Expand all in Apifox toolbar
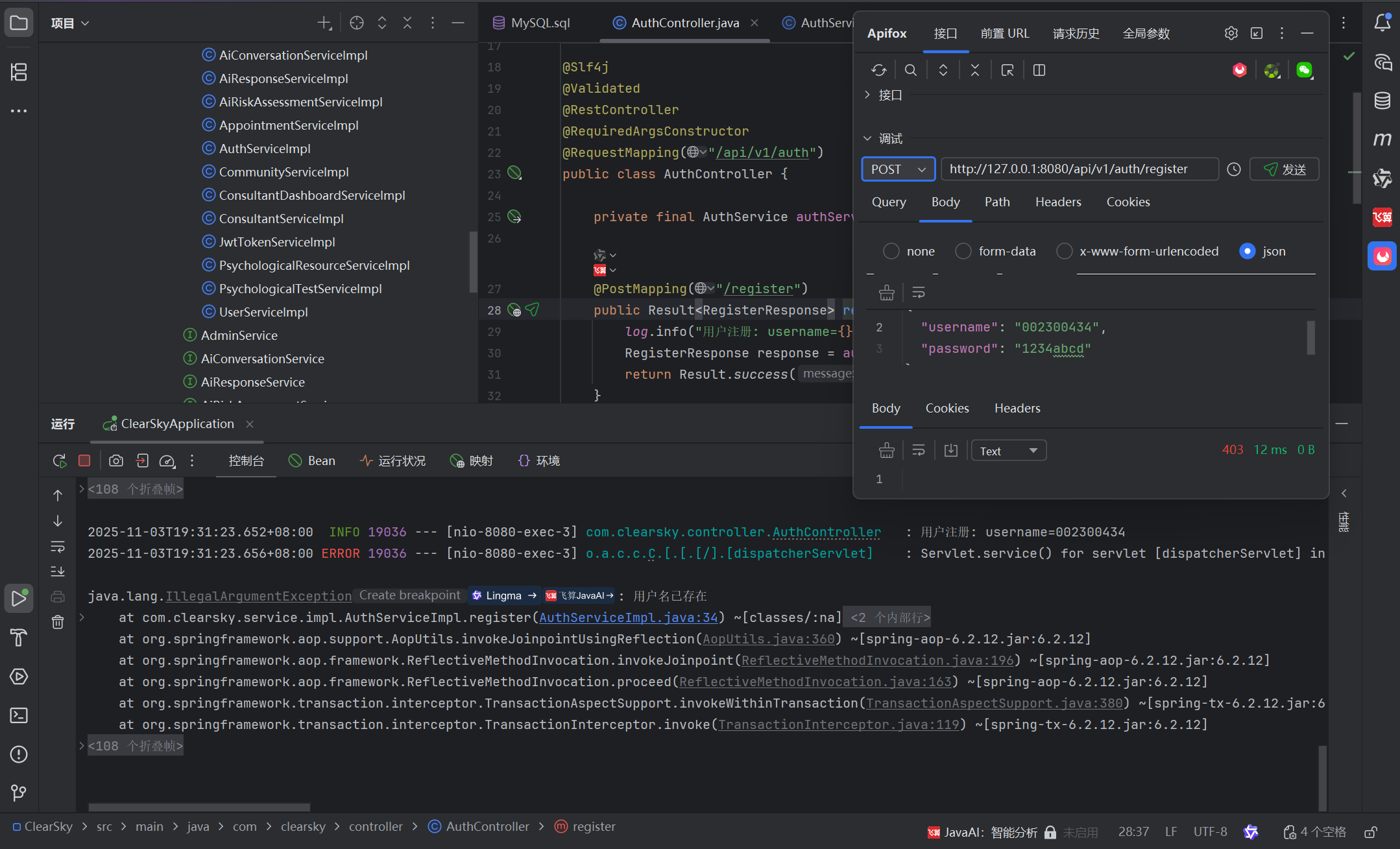Screen dimensions: 1400x849 (x=943, y=70)
